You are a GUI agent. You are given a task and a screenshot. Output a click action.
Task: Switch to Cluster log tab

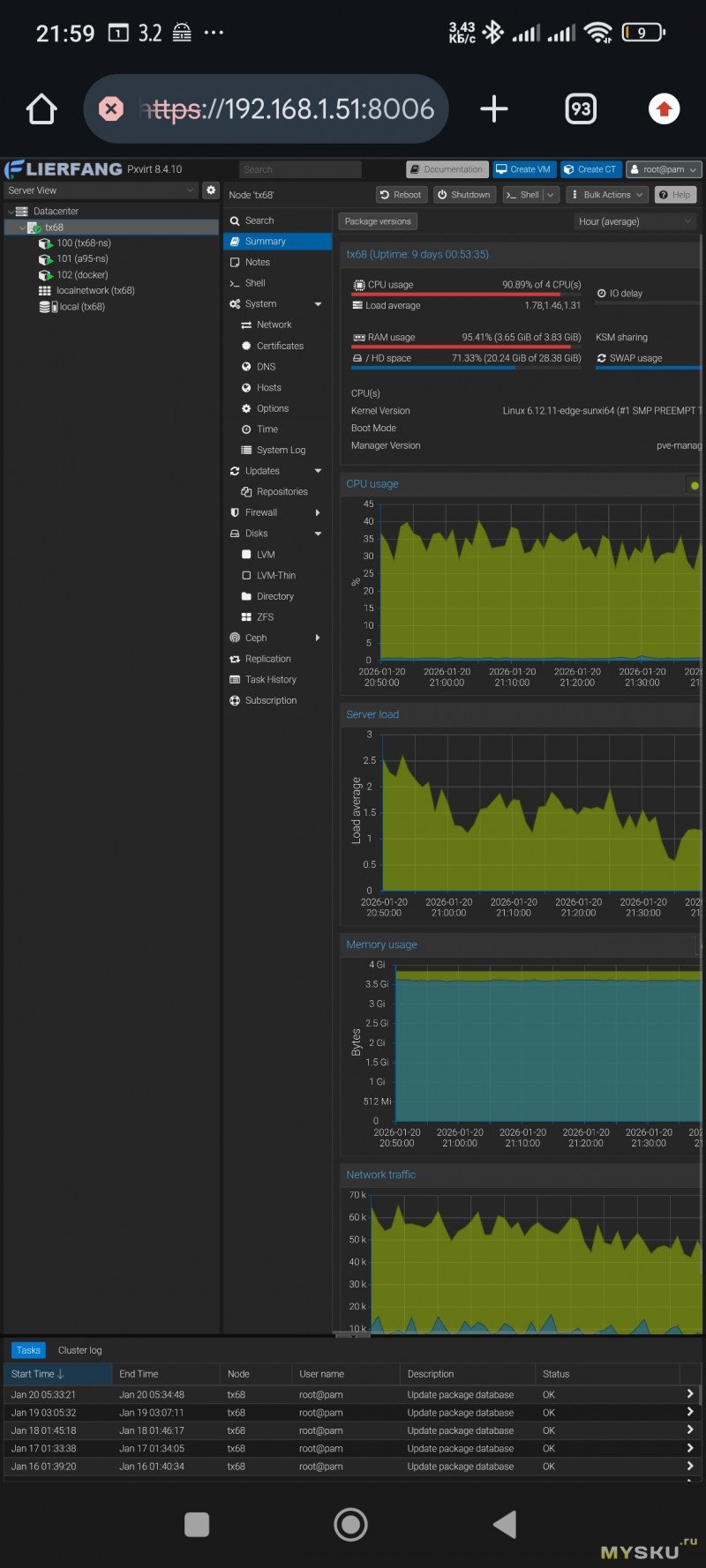coord(79,1350)
